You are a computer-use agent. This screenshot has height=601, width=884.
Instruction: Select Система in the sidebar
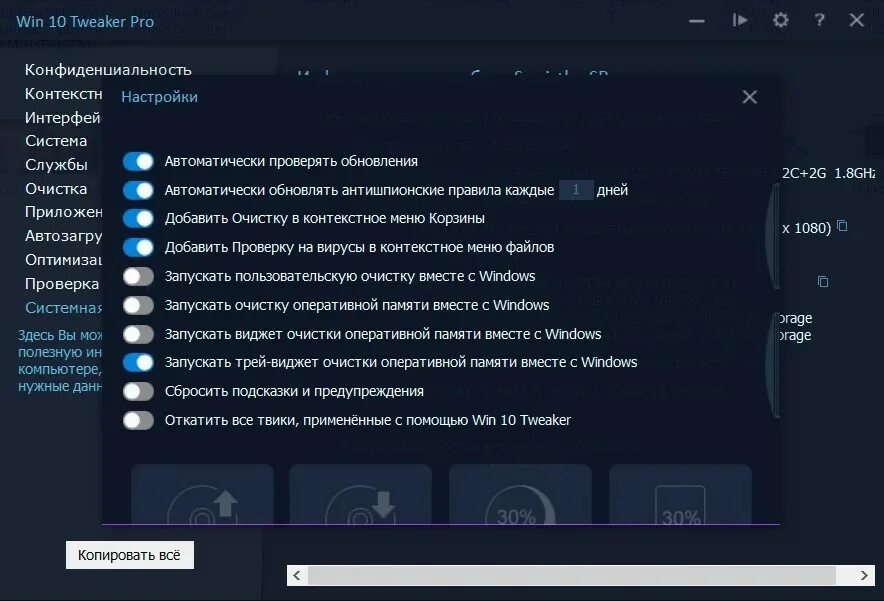tap(56, 141)
